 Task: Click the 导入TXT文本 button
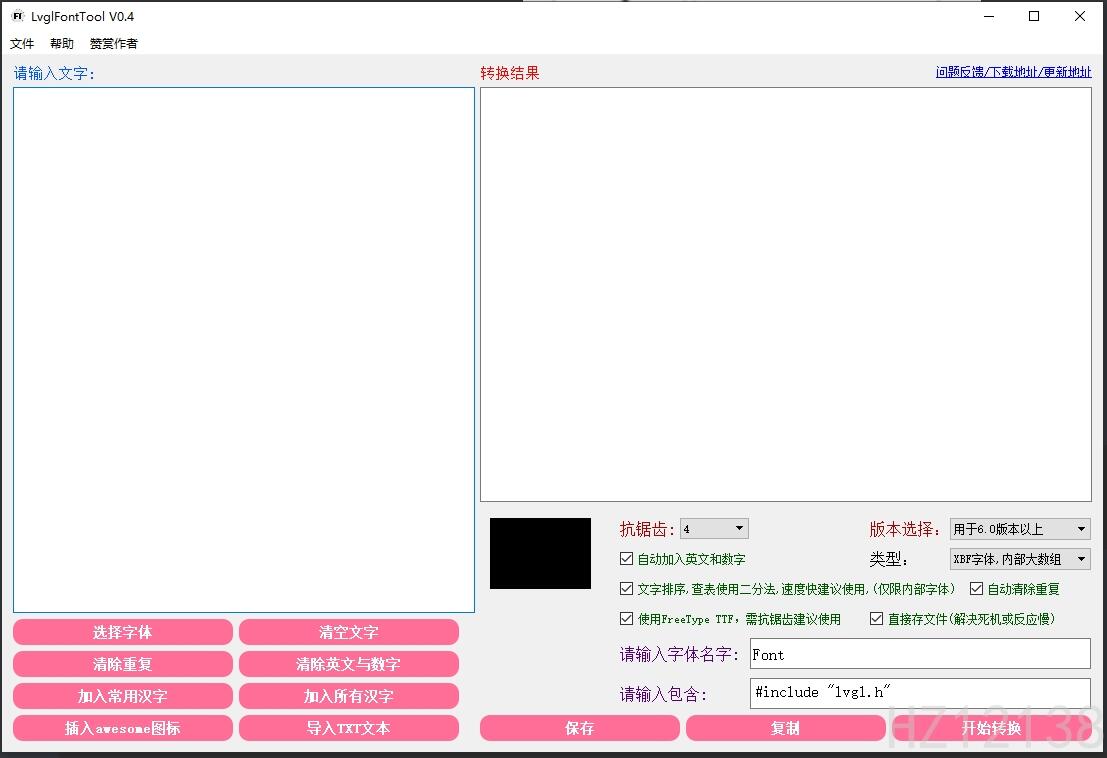click(349, 728)
